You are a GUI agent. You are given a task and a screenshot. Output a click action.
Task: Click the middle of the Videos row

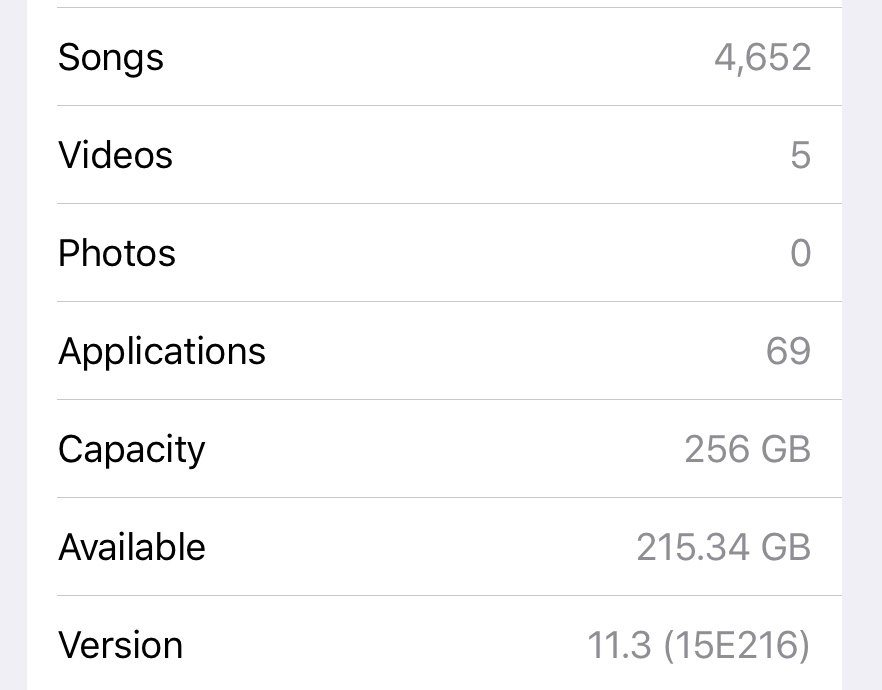tap(434, 155)
